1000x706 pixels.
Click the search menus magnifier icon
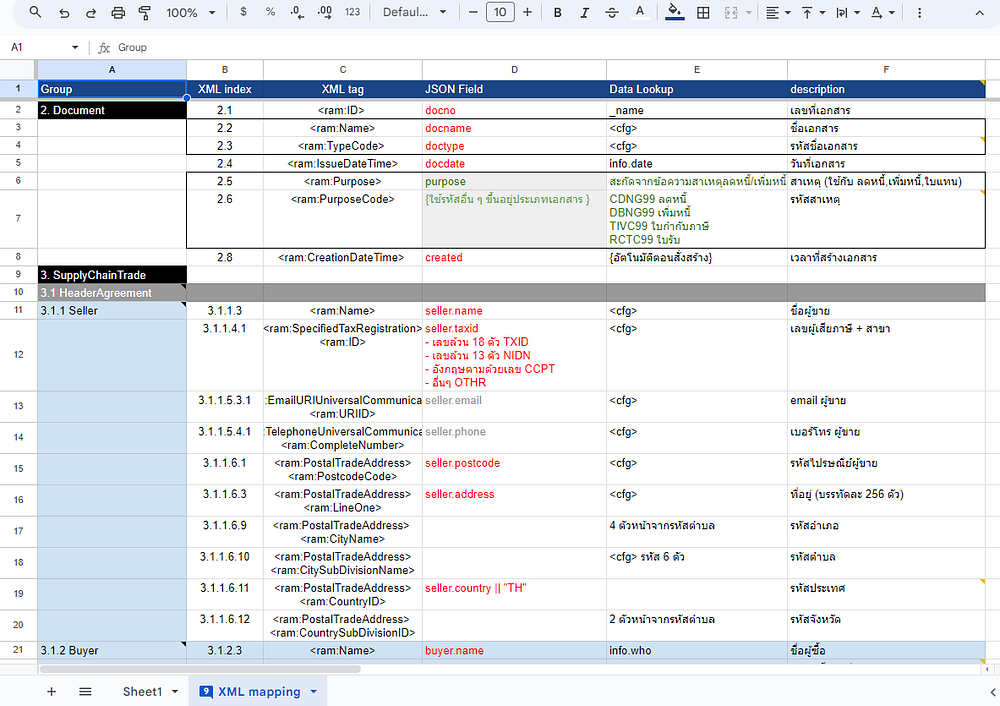pyautogui.click(x=36, y=13)
